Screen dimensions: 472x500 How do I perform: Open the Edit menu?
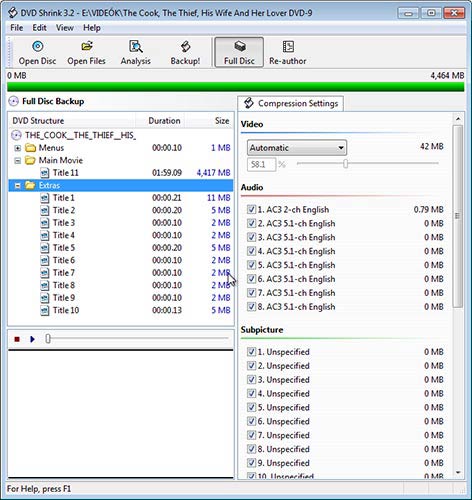(39, 28)
